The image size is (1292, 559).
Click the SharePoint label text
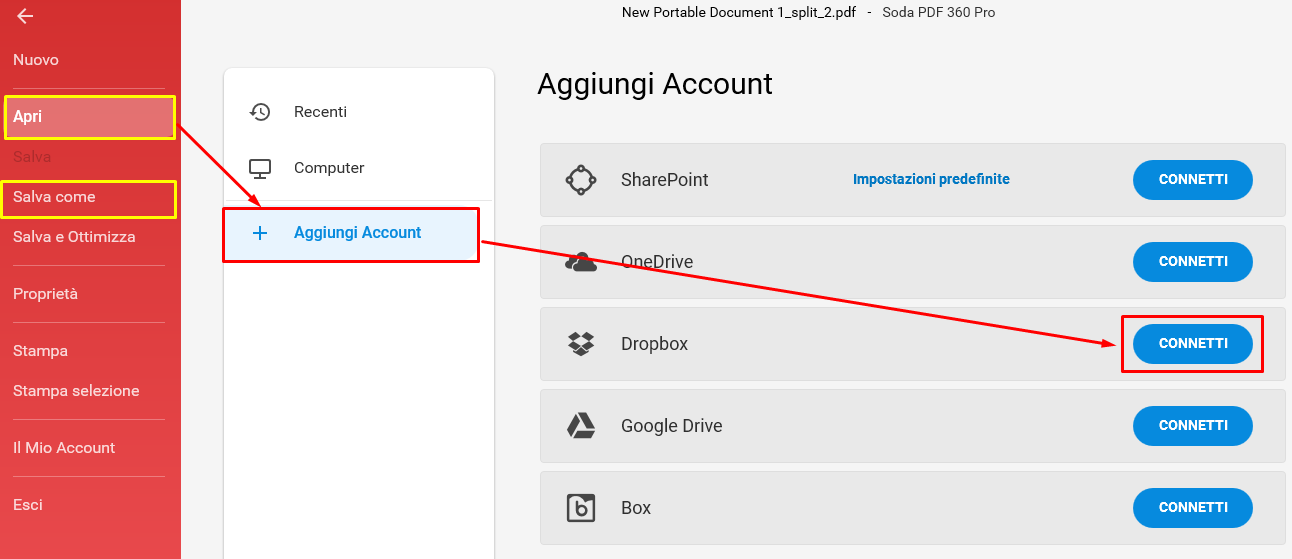coord(665,180)
